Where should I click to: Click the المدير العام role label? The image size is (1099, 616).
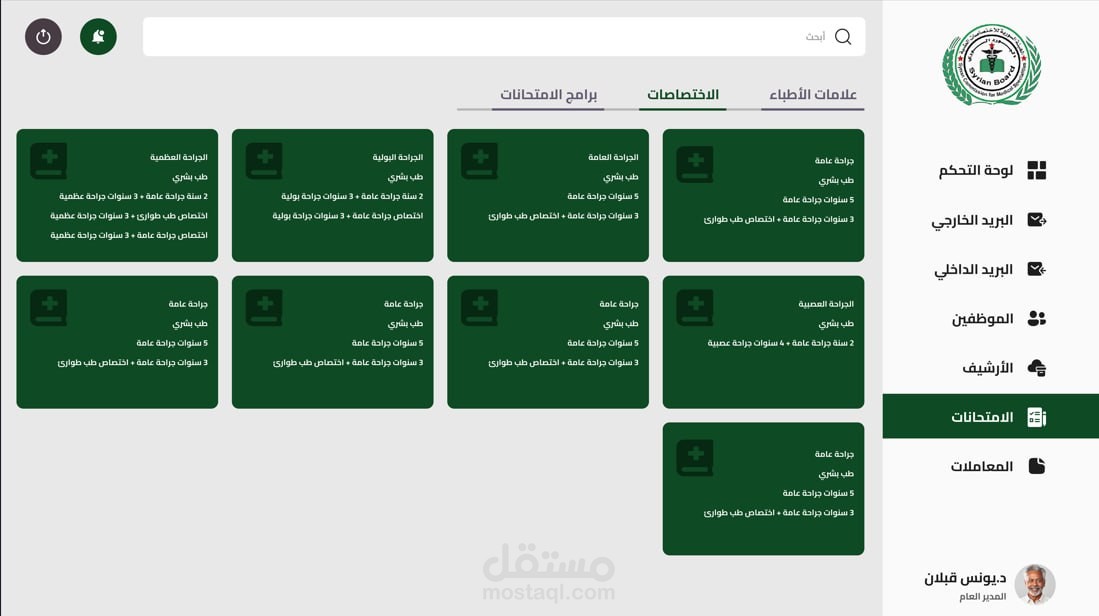(x=983, y=596)
